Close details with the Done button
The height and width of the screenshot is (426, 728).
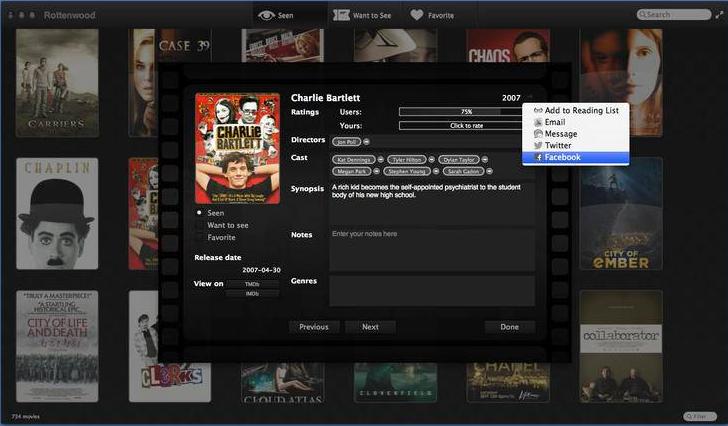[509, 327]
